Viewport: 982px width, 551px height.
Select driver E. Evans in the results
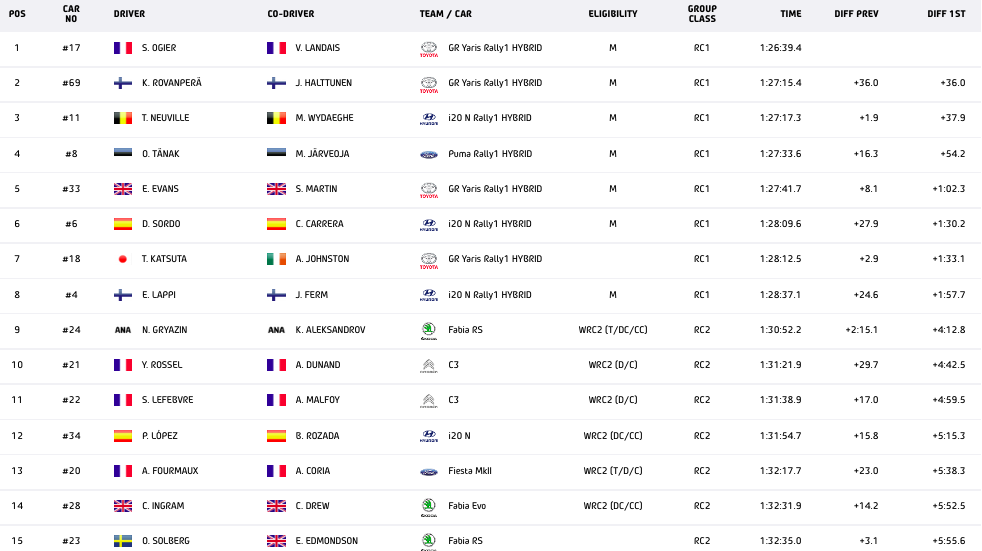click(159, 189)
